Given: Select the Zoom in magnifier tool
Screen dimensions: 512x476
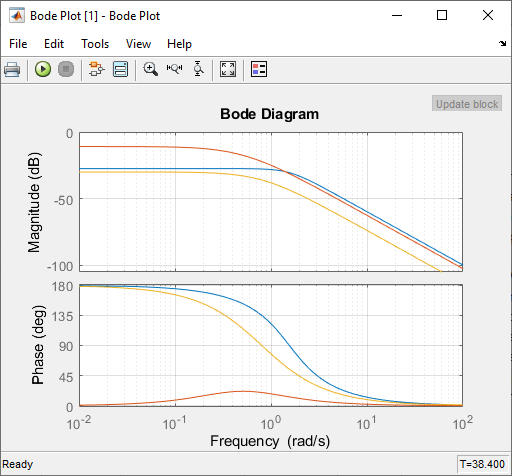Looking at the screenshot, I should pyautogui.click(x=151, y=69).
